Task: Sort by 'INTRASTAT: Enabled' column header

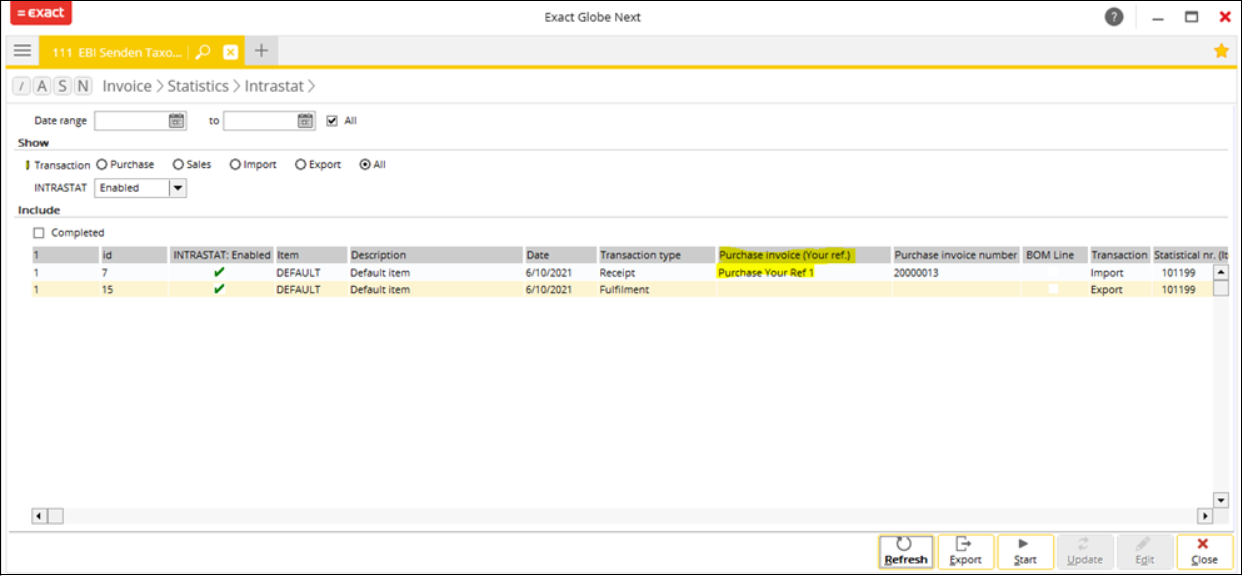Action: point(222,255)
